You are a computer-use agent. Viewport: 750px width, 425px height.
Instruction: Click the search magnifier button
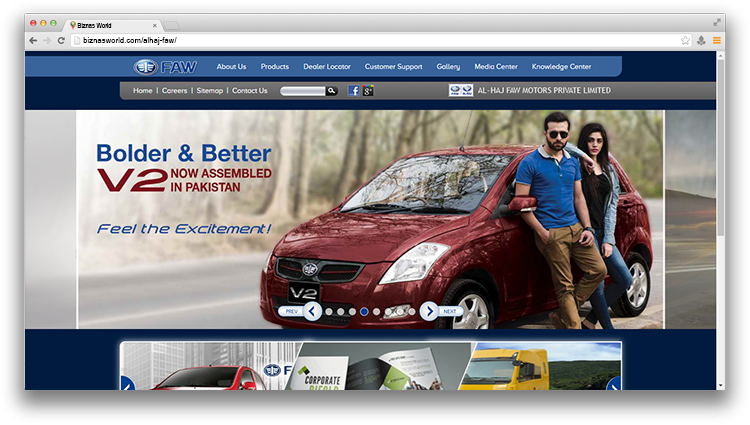tap(331, 91)
